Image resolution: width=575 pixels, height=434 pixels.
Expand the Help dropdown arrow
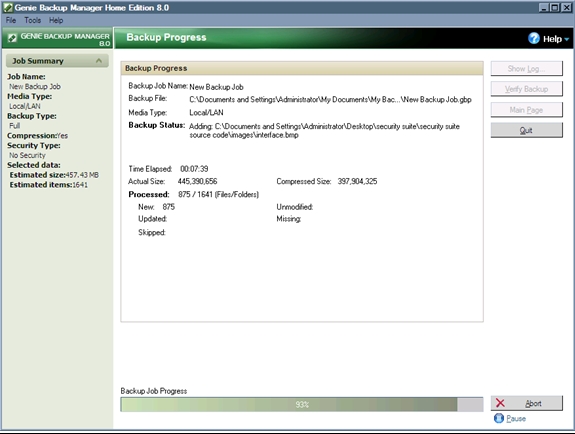[567, 39]
